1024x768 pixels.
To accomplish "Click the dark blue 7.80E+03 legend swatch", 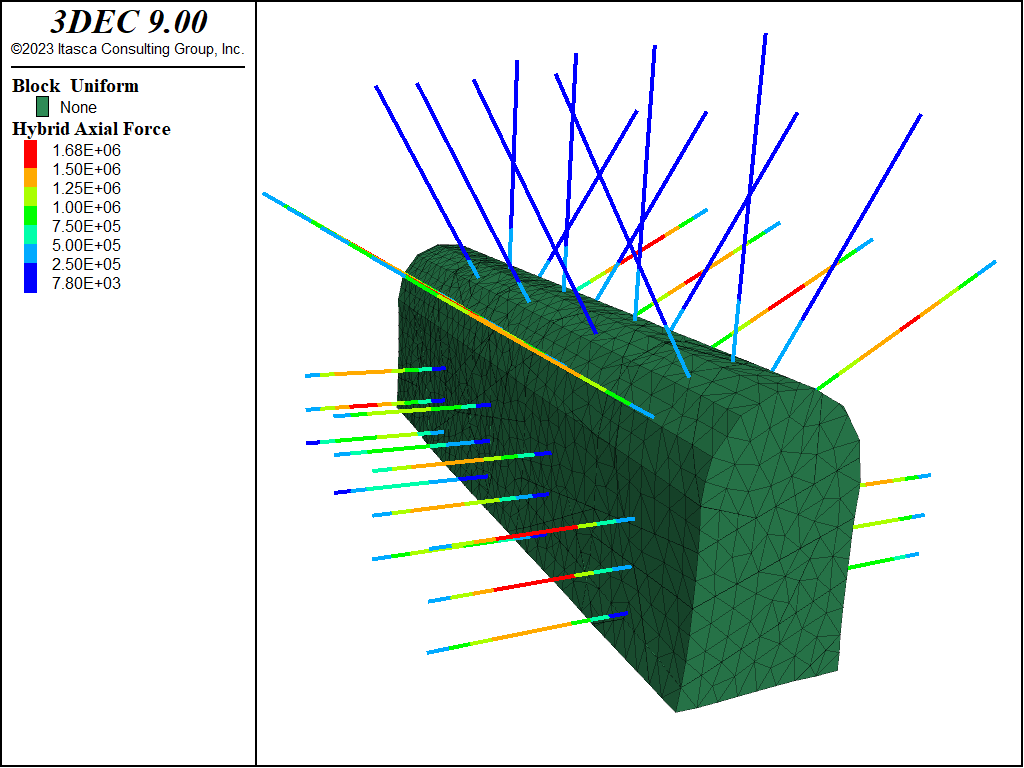I will [31, 283].
